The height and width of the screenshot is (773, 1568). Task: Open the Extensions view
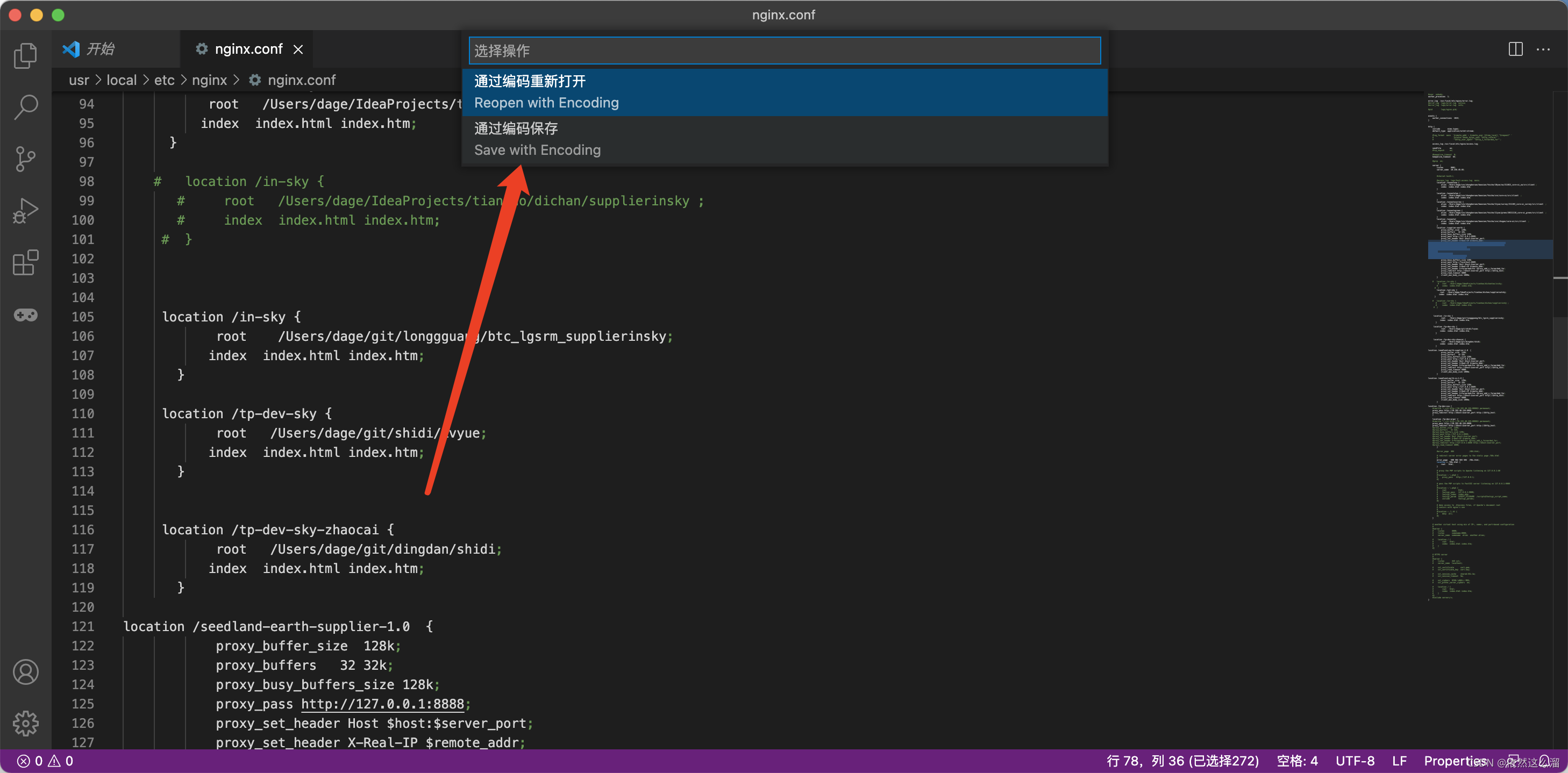(x=26, y=262)
